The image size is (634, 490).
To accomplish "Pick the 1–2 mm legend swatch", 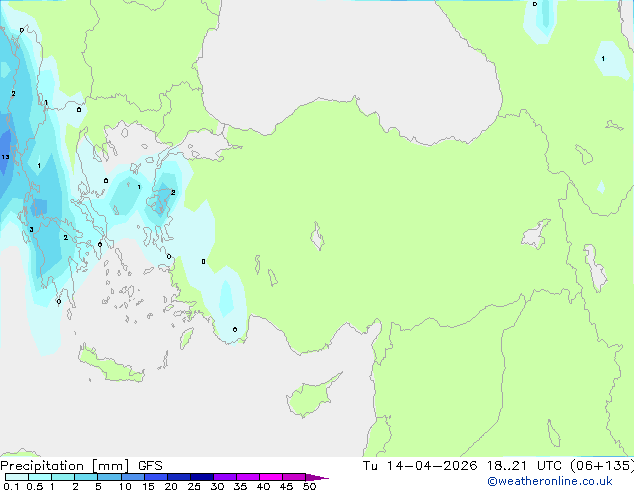I will pos(63,477).
